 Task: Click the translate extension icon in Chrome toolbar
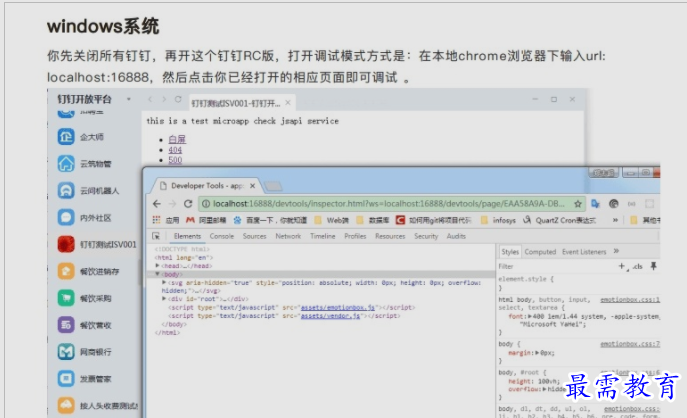click(595, 204)
